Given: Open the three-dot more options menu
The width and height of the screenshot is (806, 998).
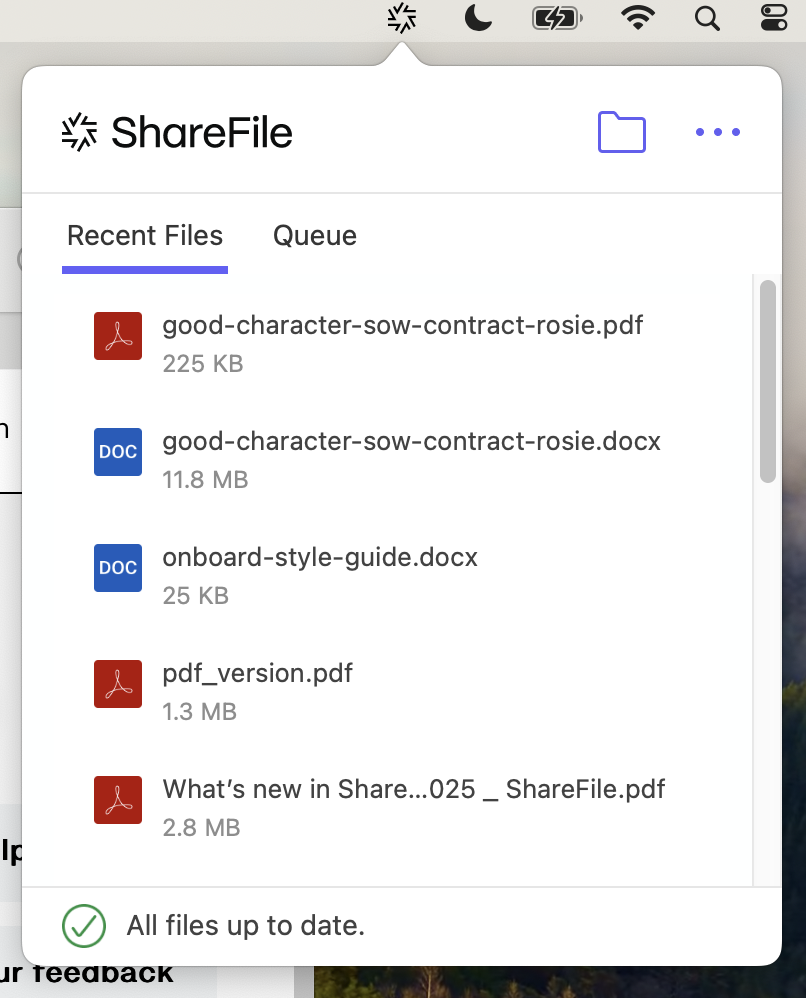Looking at the screenshot, I should (718, 132).
